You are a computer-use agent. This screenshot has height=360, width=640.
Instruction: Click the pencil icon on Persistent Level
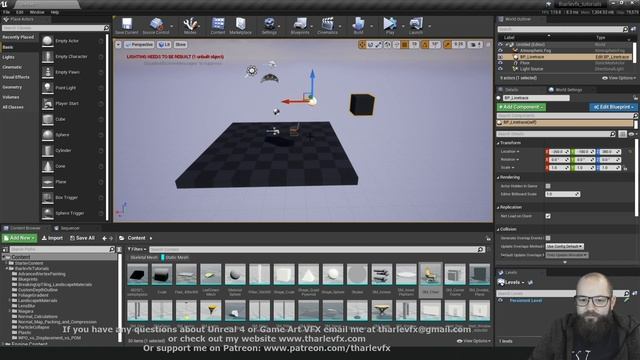click(627, 300)
